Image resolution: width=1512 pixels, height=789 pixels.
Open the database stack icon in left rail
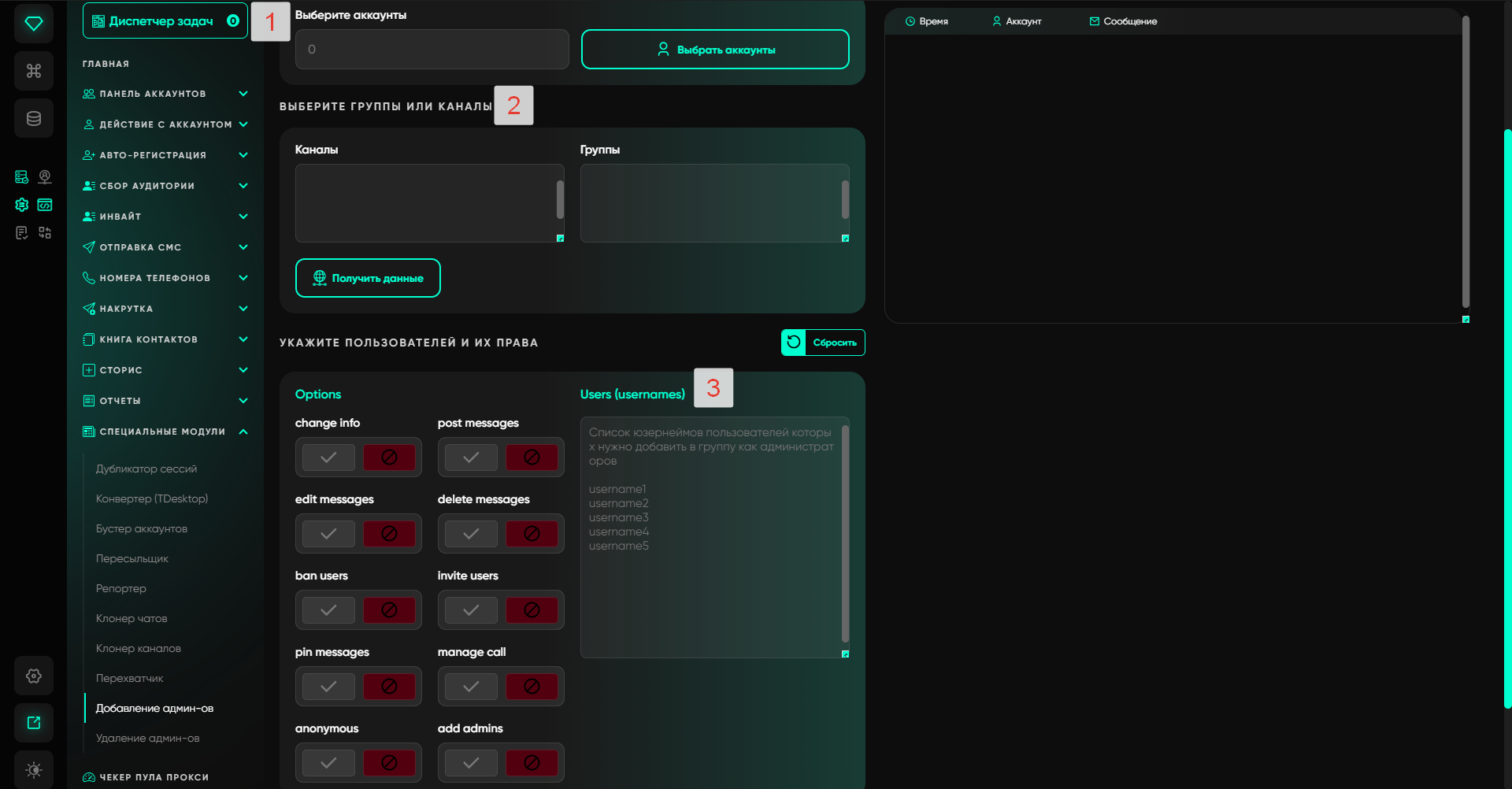tap(34, 118)
